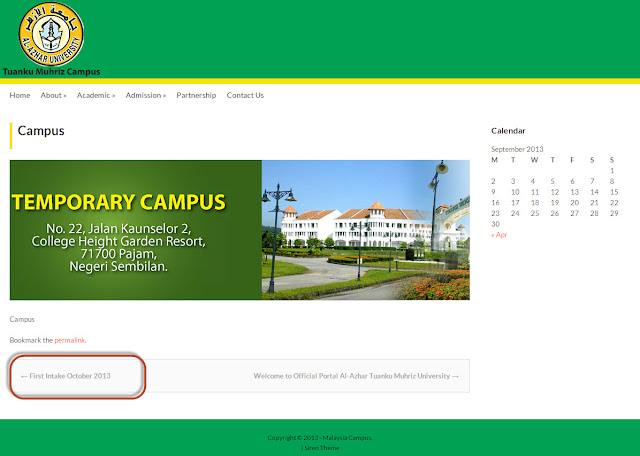Select day 1 in the calendar
The image size is (640, 456).
click(x=612, y=171)
